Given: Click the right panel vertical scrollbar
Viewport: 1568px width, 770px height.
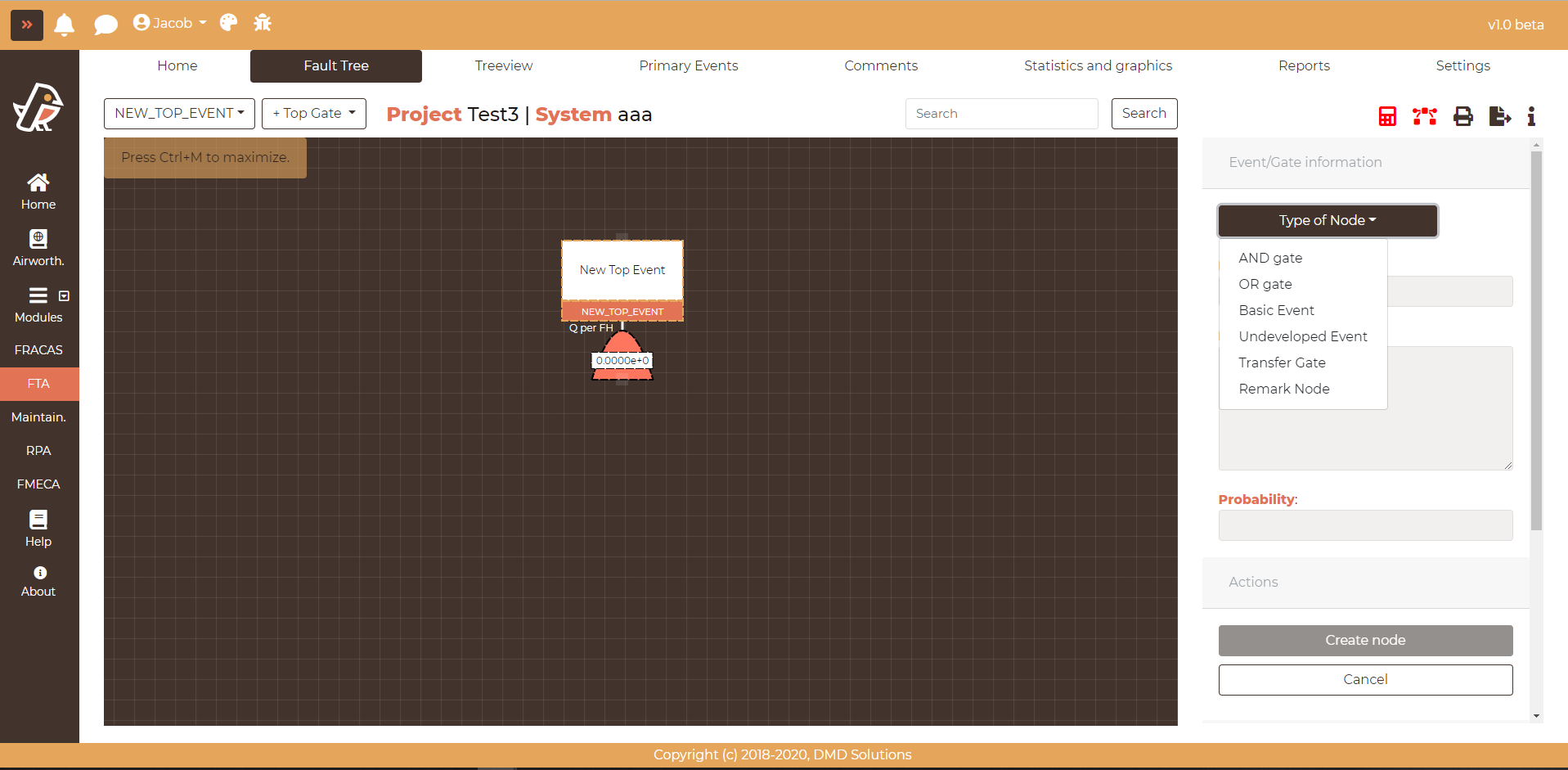Looking at the screenshot, I should pyautogui.click(x=1536, y=344).
